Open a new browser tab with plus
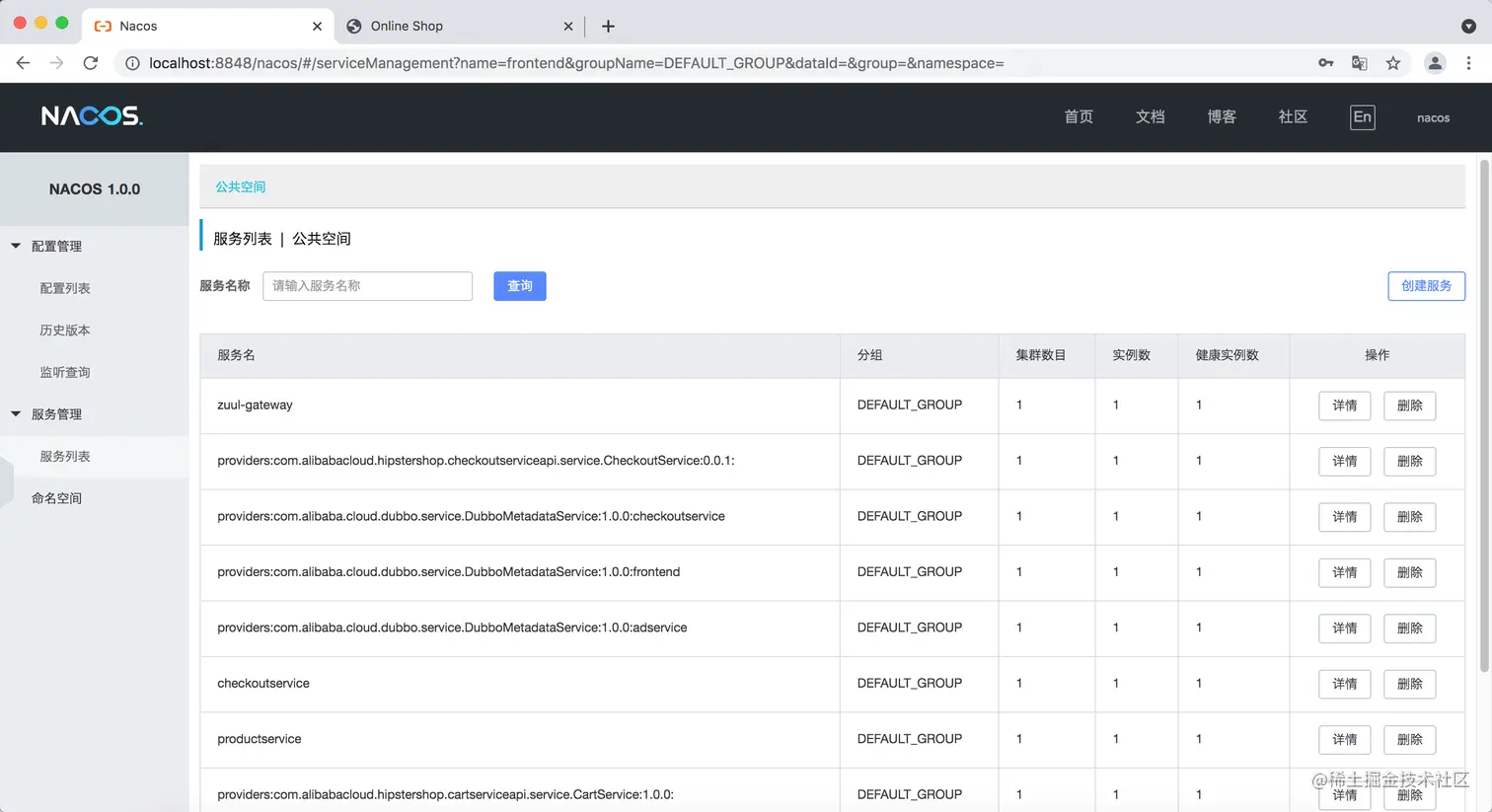1492x812 pixels. (x=608, y=27)
